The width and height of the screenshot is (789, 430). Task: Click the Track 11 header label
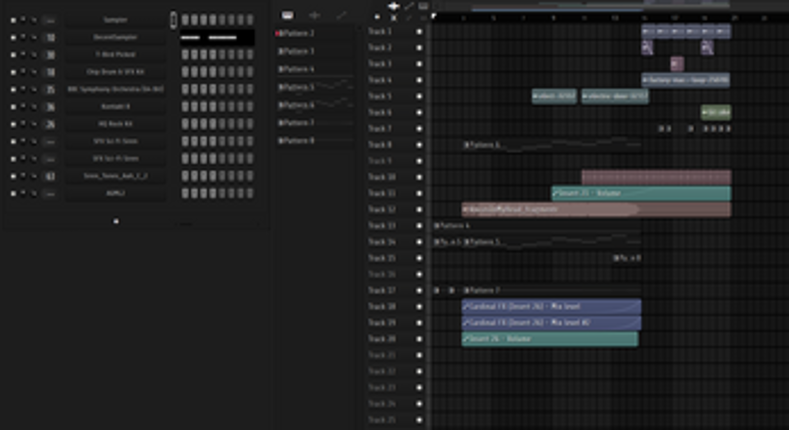click(381, 193)
